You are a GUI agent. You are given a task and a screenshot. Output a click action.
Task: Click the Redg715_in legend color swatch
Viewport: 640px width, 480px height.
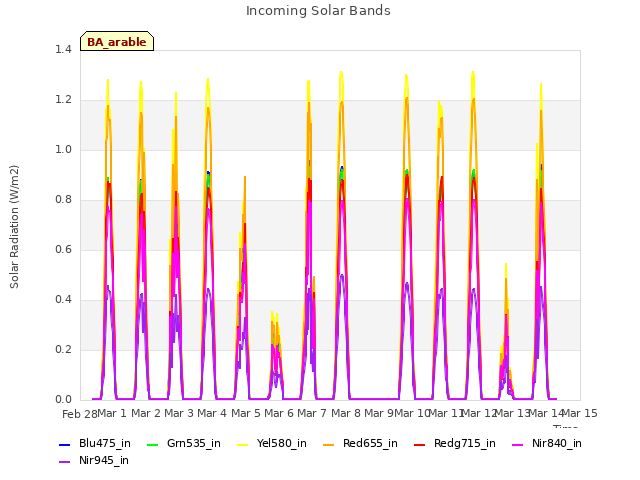pyautogui.click(x=420, y=444)
